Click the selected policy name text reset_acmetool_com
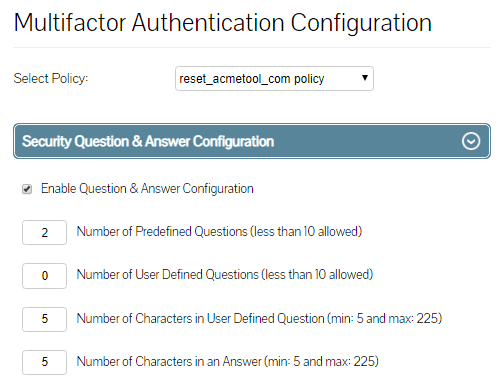The height and width of the screenshot is (390, 500). (235, 79)
